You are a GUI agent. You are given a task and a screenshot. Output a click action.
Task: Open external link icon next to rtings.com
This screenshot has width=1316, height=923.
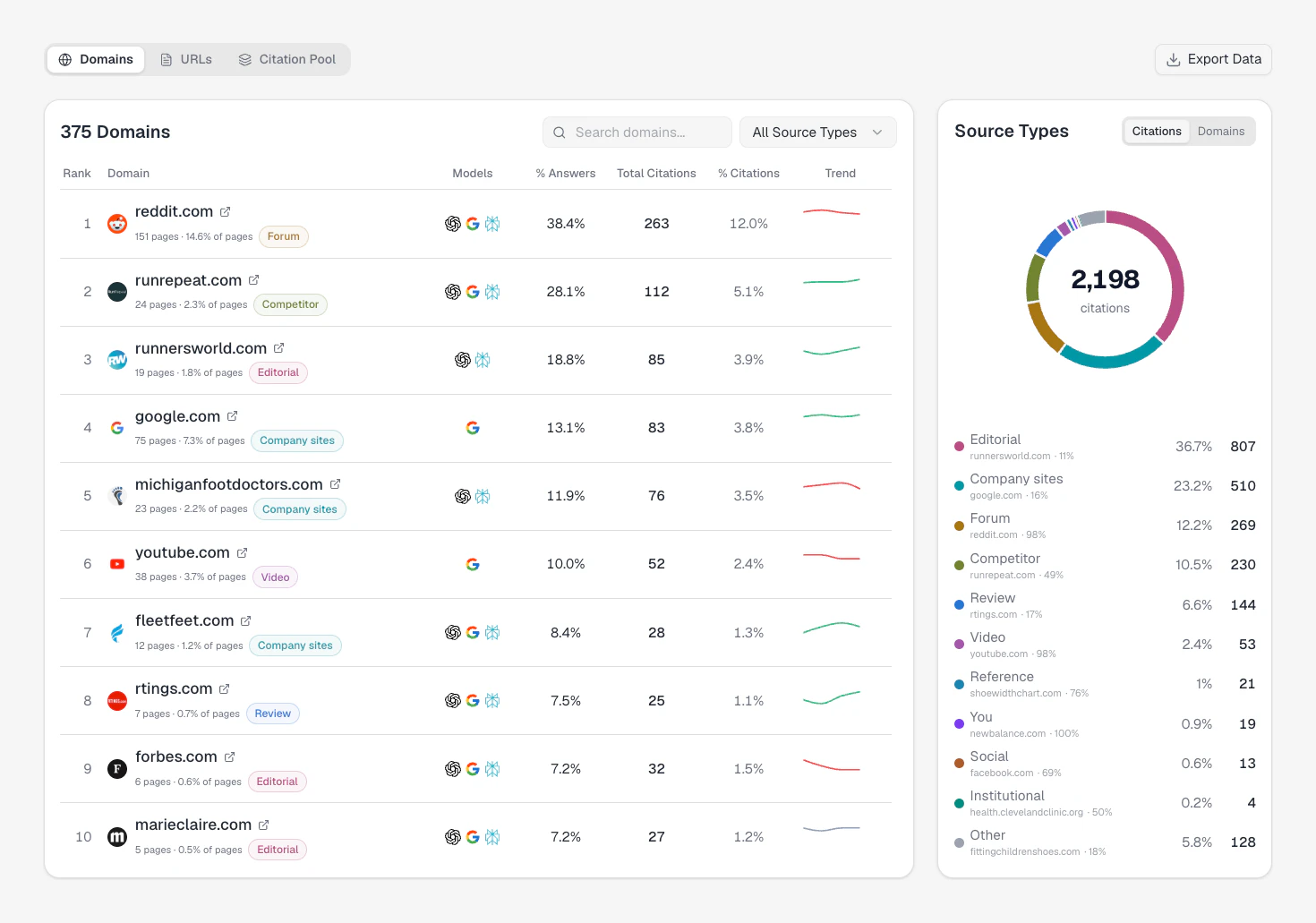tap(225, 689)
